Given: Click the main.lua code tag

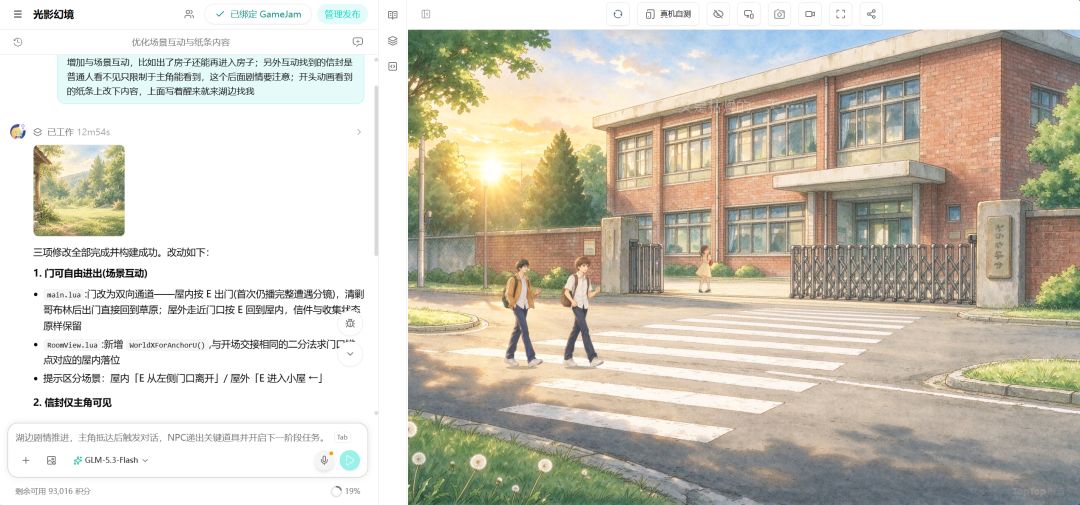Looking at the screenshot, I should point(63,294).
